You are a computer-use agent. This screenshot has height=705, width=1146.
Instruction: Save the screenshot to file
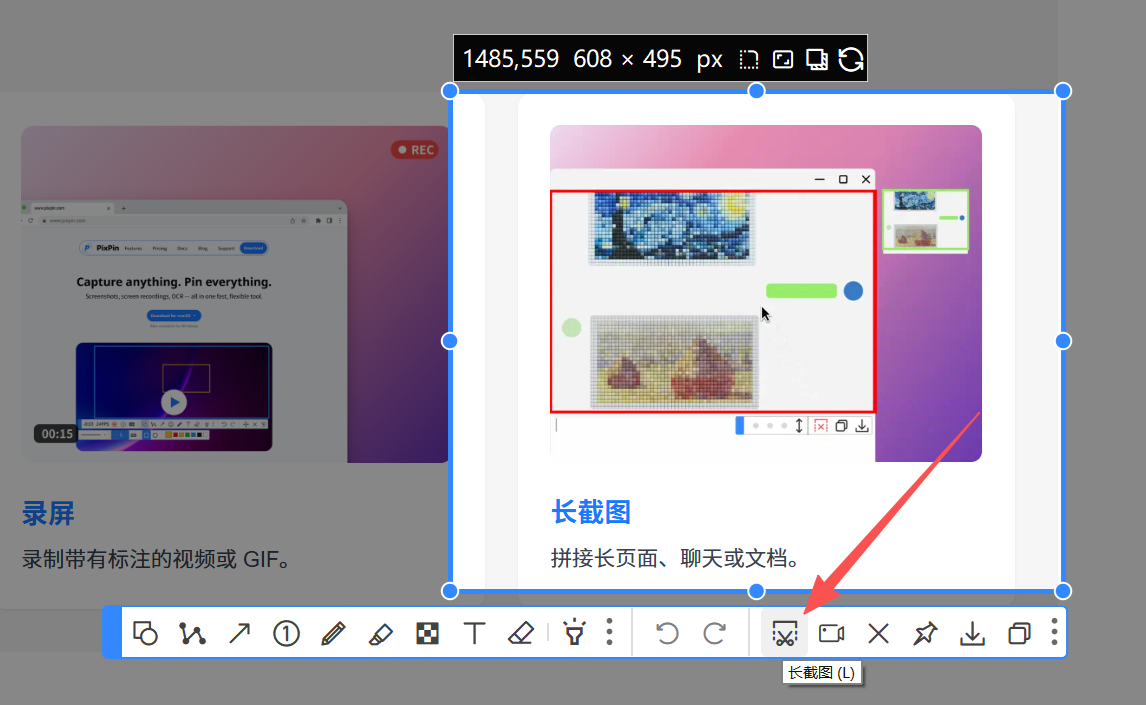coord(971,632)
